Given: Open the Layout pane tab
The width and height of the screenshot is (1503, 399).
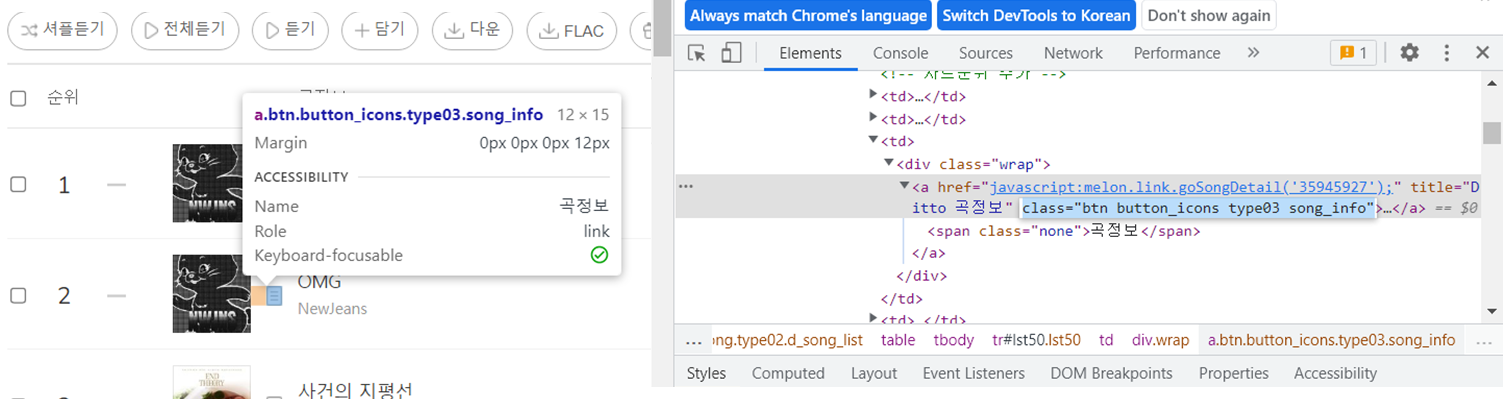Looking at the screenshot, I should (874, 373).
